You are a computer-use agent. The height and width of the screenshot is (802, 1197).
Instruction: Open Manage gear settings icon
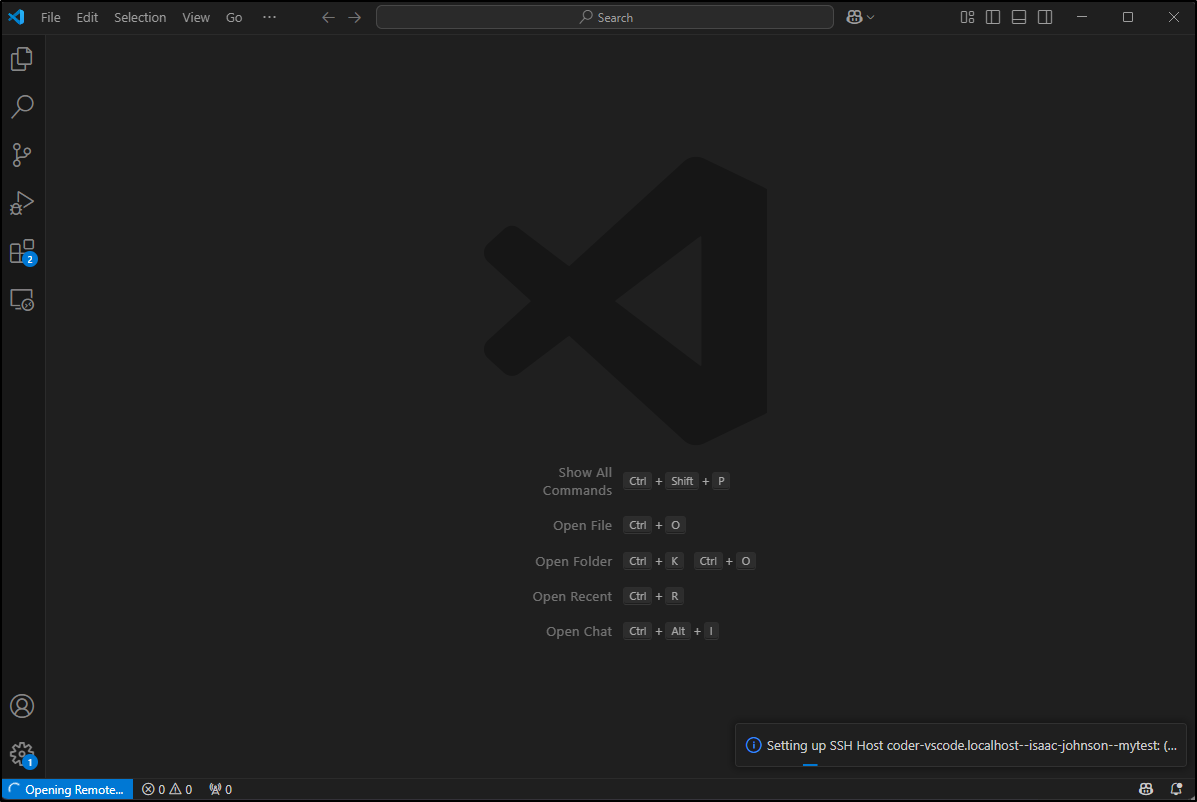(x=22, y=755)
